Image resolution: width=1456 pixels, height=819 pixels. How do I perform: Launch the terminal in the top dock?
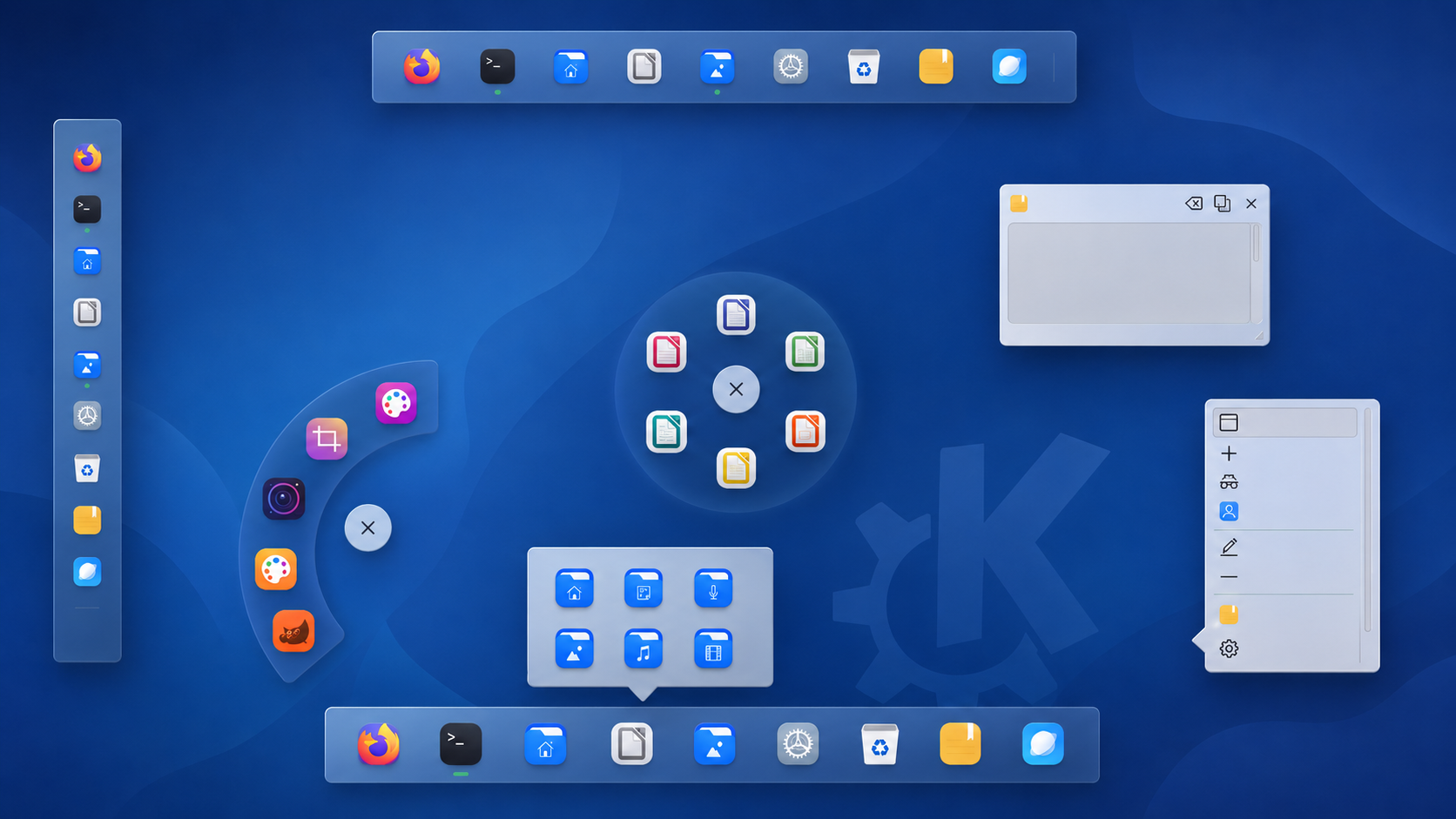pos(497,66)
